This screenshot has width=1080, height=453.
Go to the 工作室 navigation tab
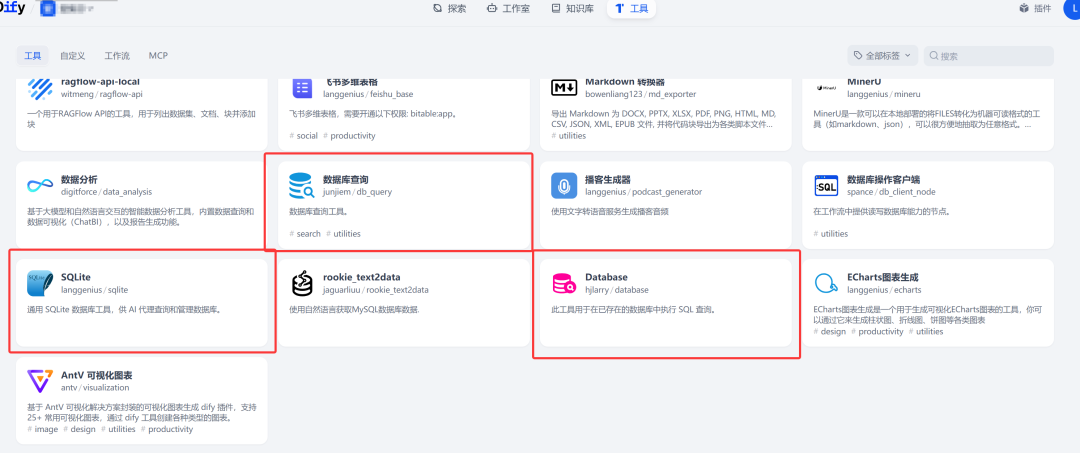coord(508,9)
